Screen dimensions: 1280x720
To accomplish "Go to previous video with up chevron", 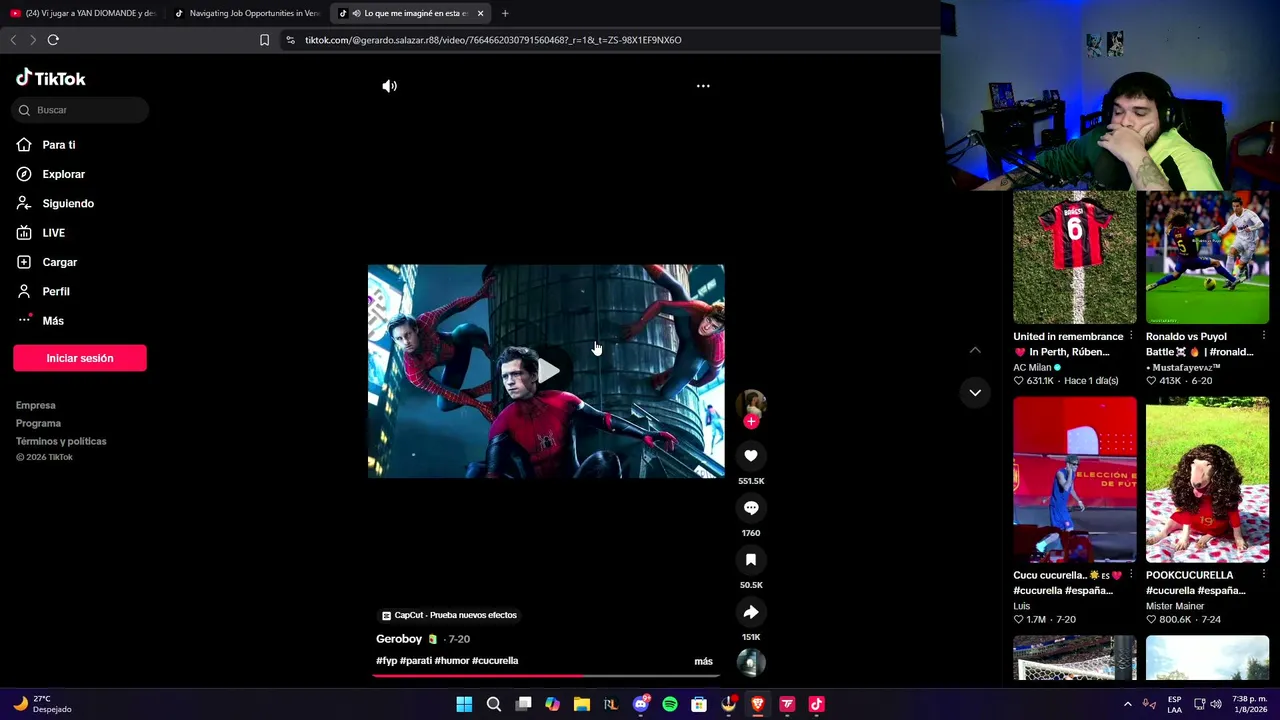I will [x=975, y=350].
